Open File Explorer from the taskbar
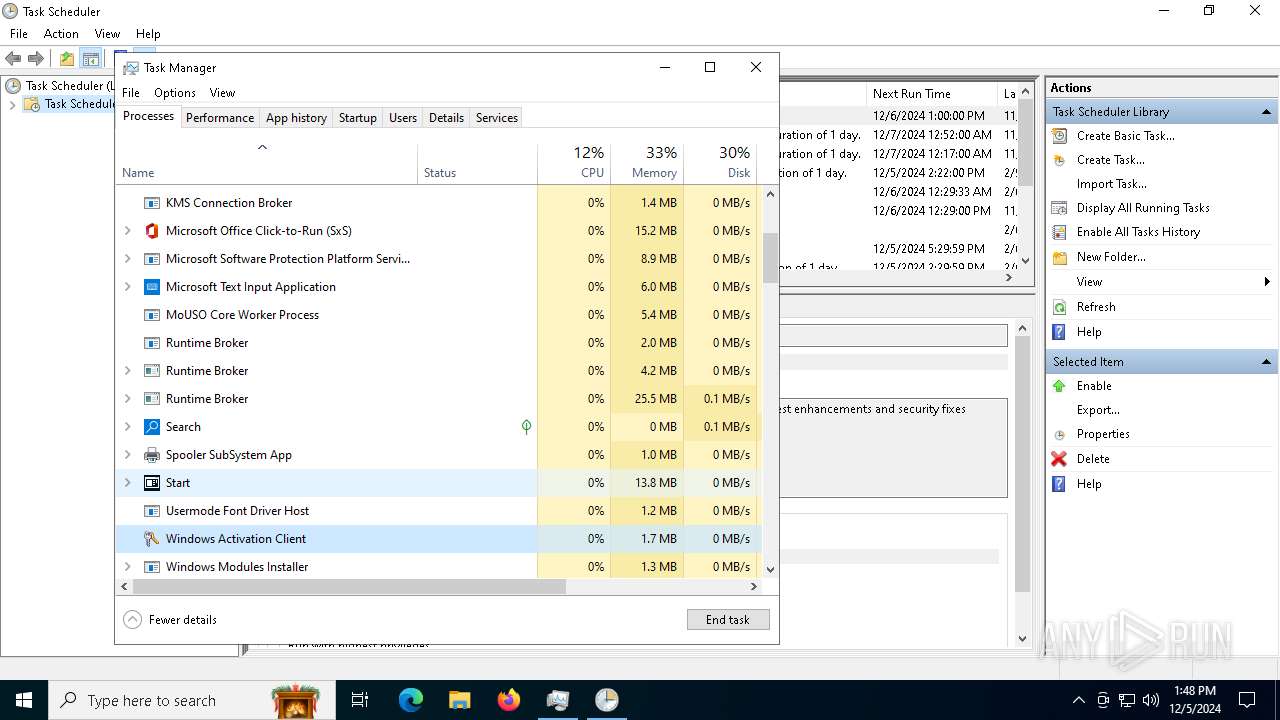Screen dimensions: 1280x720 [460, 700]
